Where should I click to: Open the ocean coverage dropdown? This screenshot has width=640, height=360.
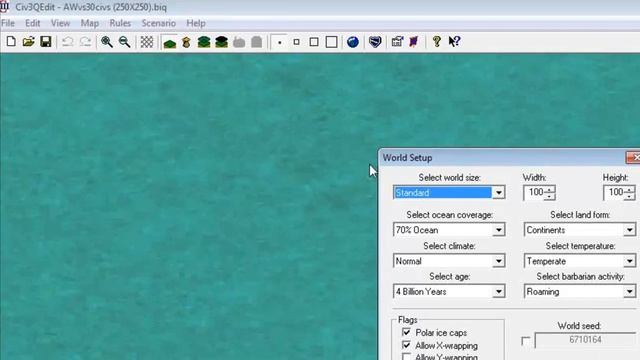(498, 230)
